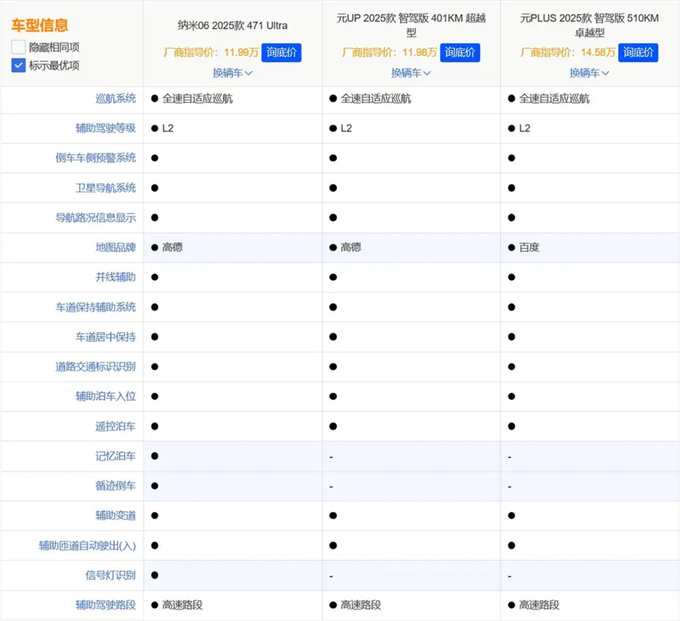Click 询底价 for 元PLUS 2025款
The image size is (680, 621).
(638, 52)
